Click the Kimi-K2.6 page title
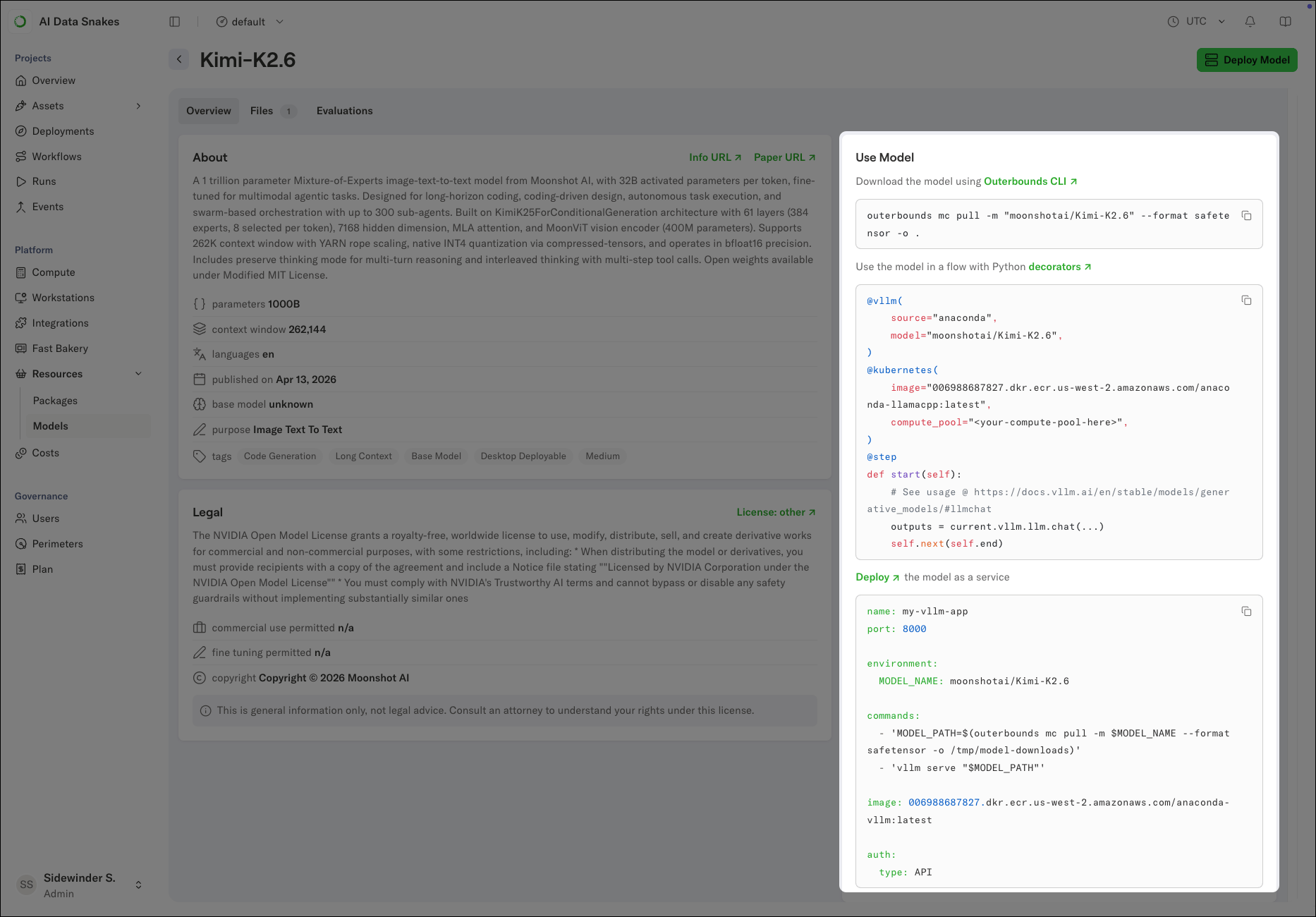 (248, 60)
